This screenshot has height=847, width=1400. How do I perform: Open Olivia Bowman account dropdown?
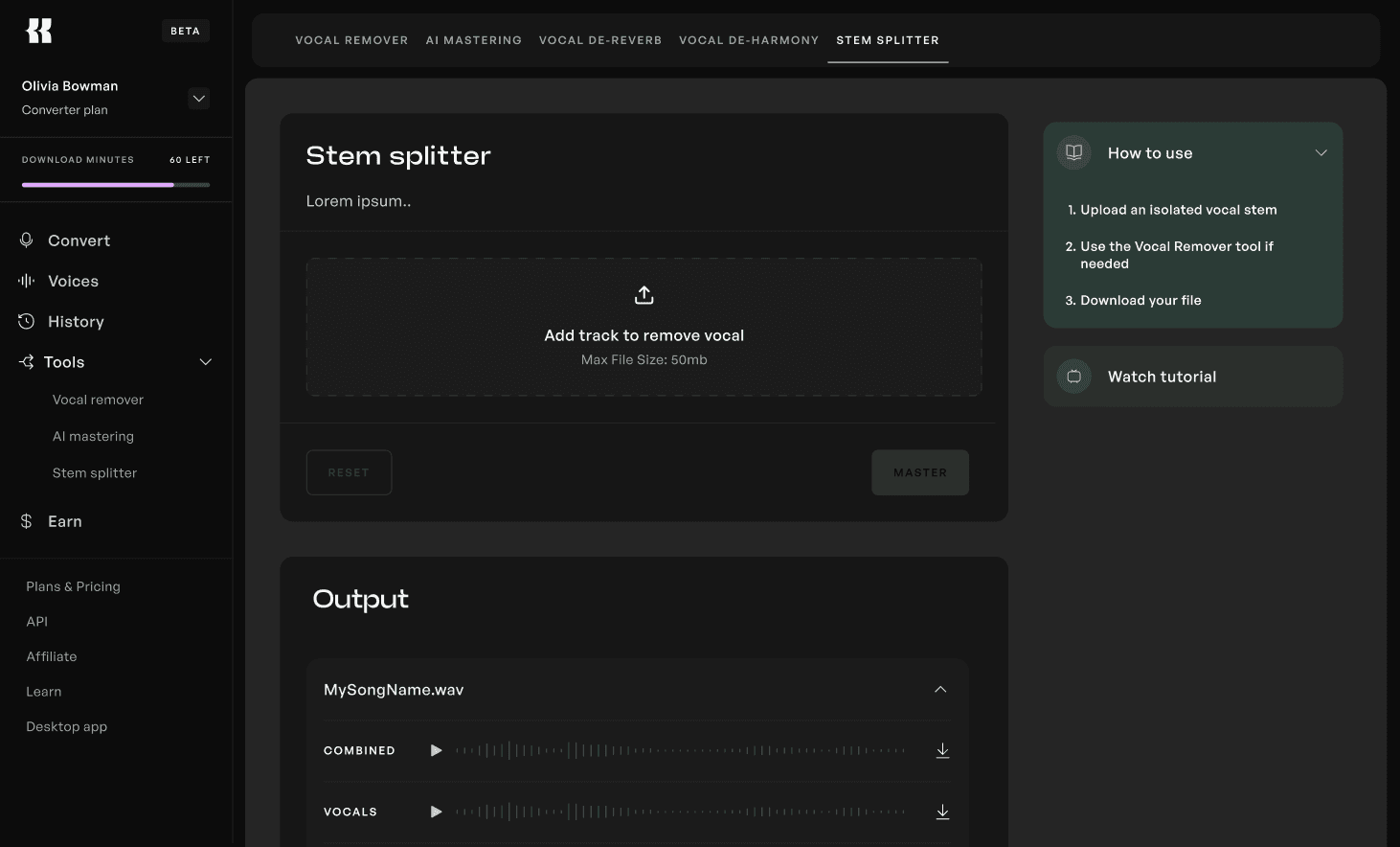199,99
